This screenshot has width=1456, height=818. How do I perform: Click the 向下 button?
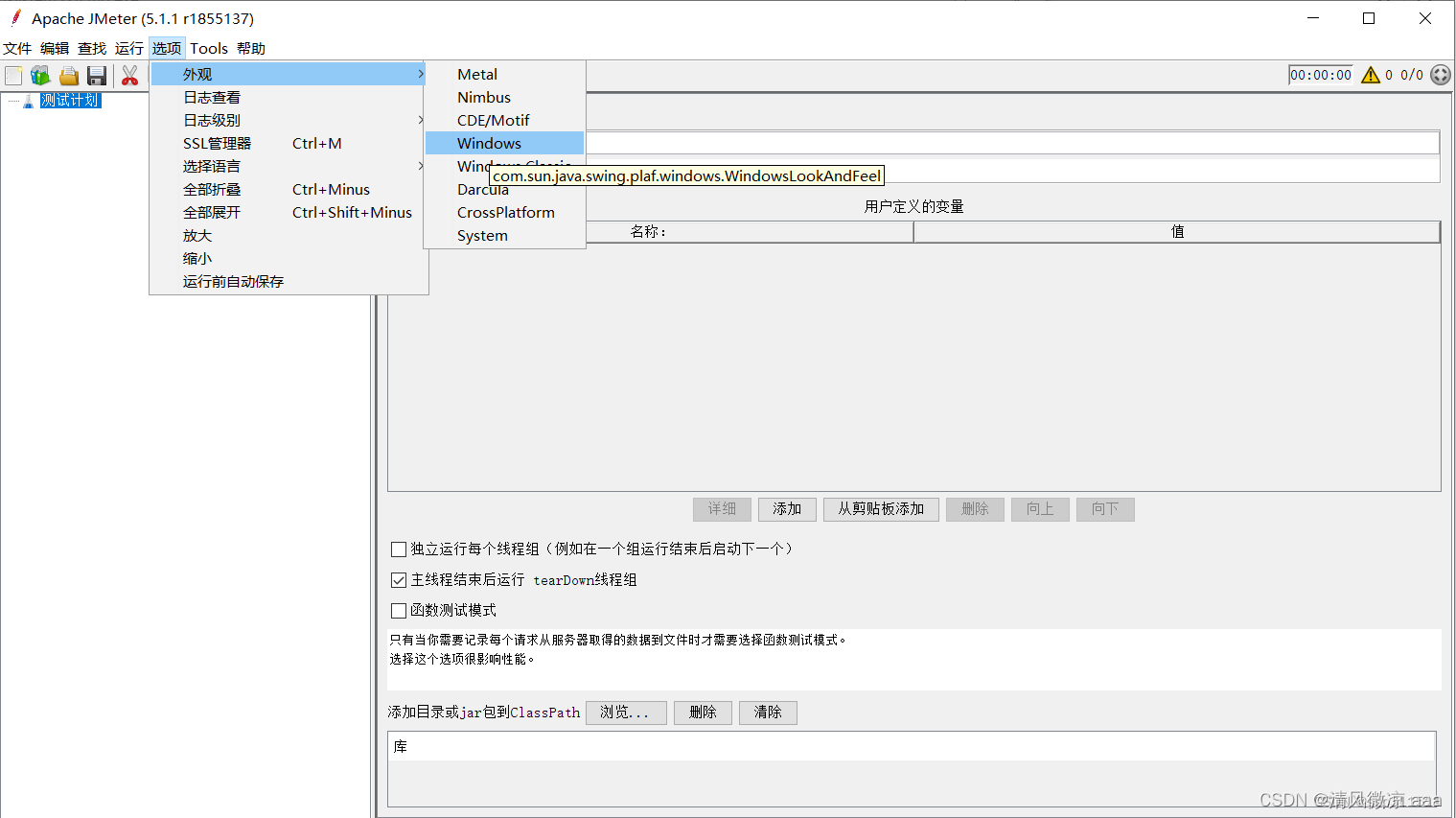point(1105,509)
